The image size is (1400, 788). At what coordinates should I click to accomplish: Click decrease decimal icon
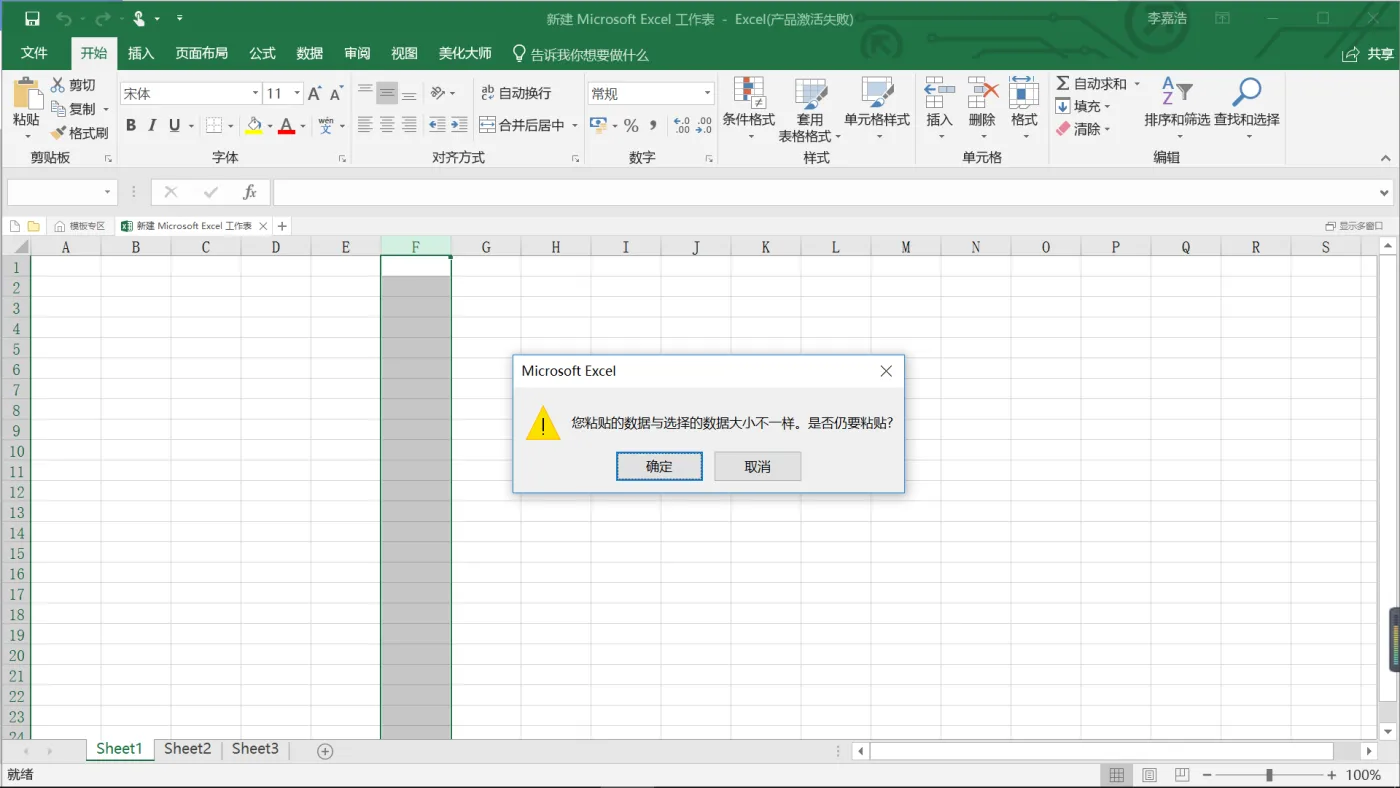point(704,125)
